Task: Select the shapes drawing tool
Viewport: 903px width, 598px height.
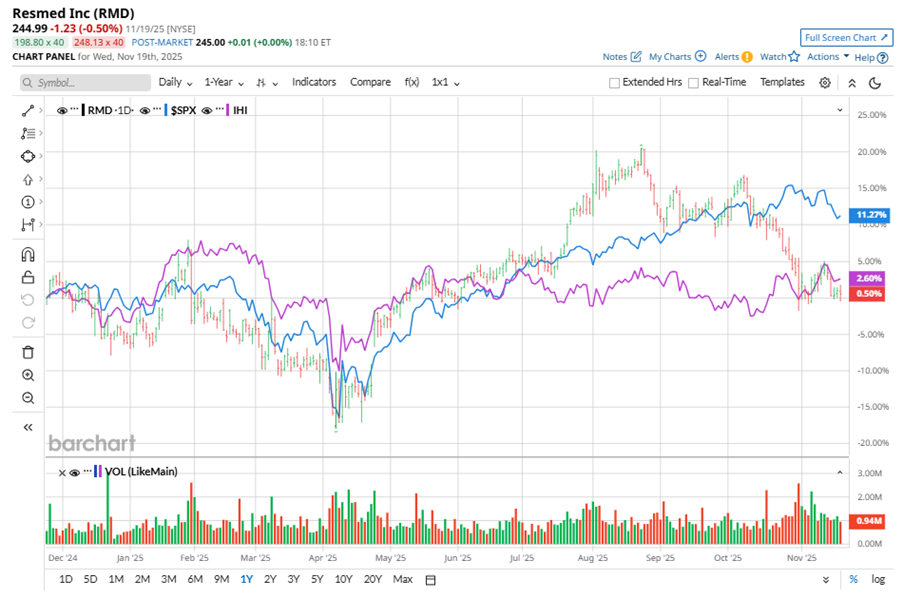Action: pyautogui.click(x=28, y=156)
